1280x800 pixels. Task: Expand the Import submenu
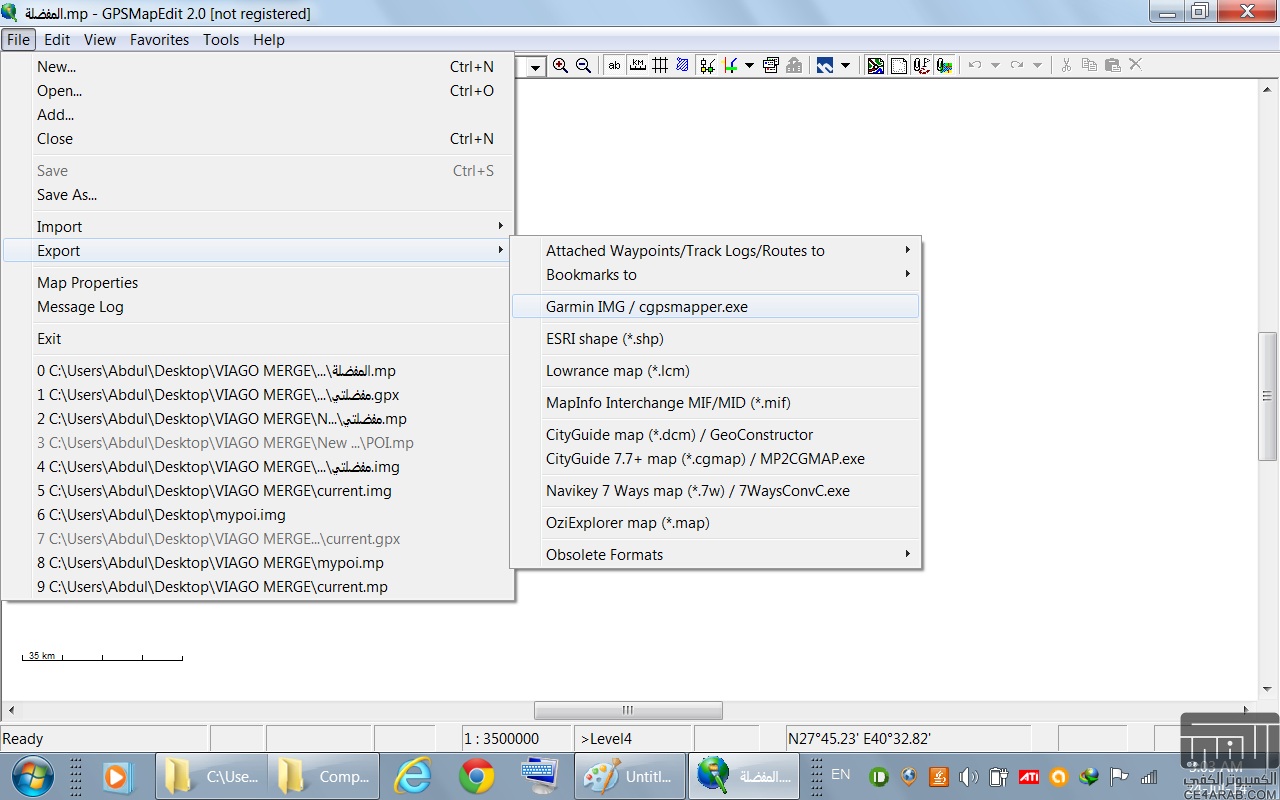pyautogui.click(x=259, y=227)
